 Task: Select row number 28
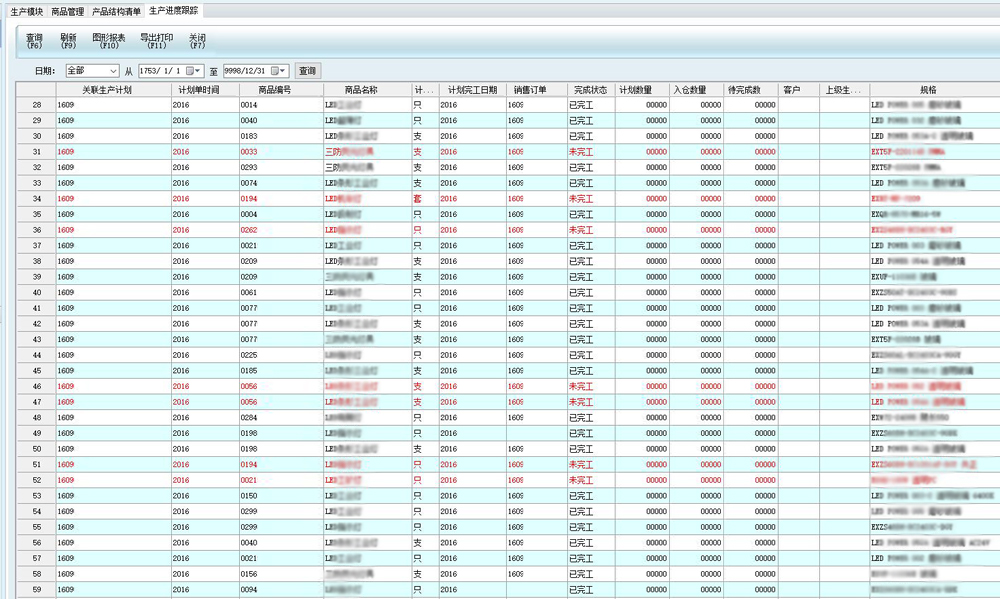tap(36, 105)
